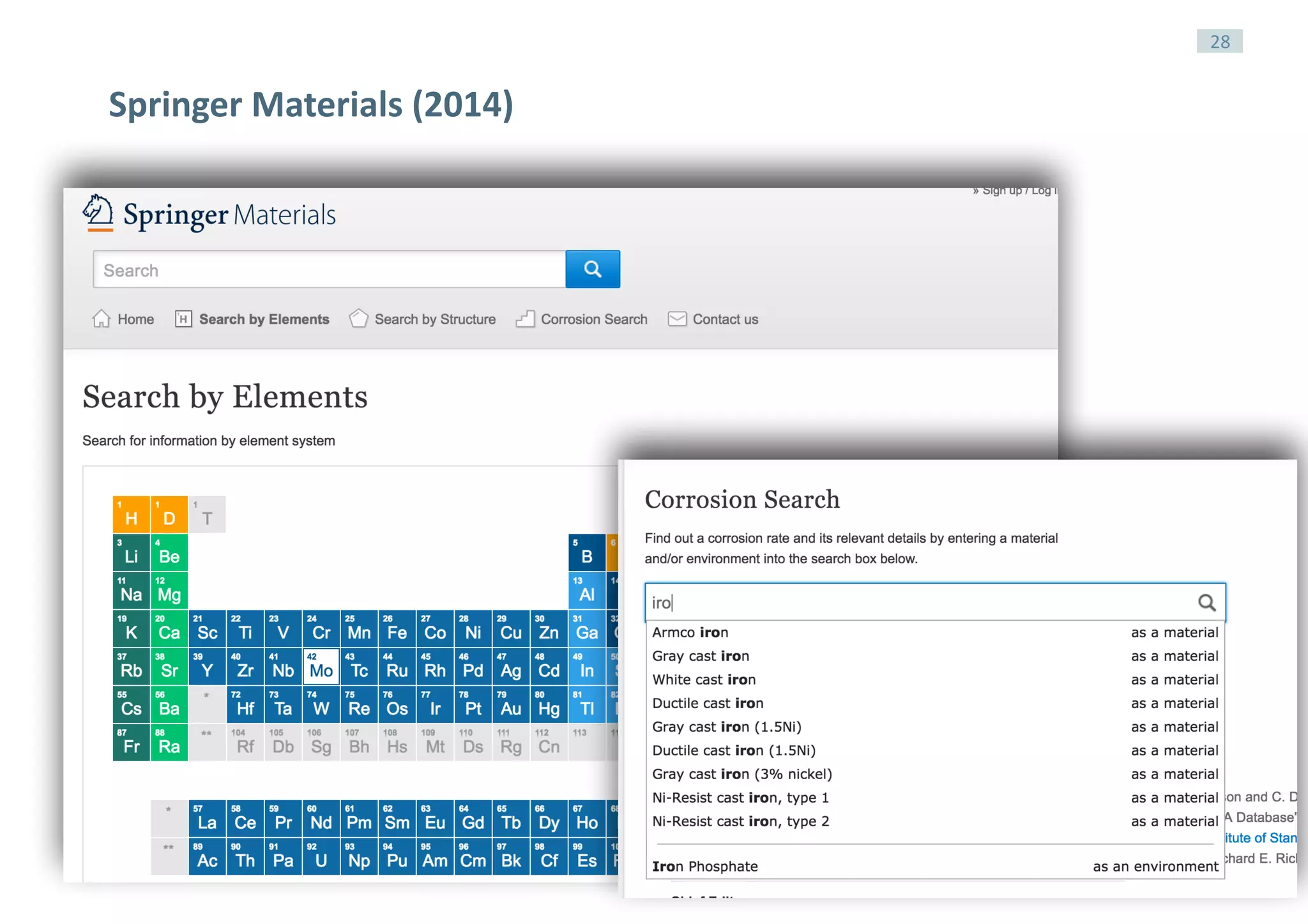Select the highlighted Molybdenum (Mo) tile
The height and width of the screenshot is (924, 1308).
click(321, 666)
